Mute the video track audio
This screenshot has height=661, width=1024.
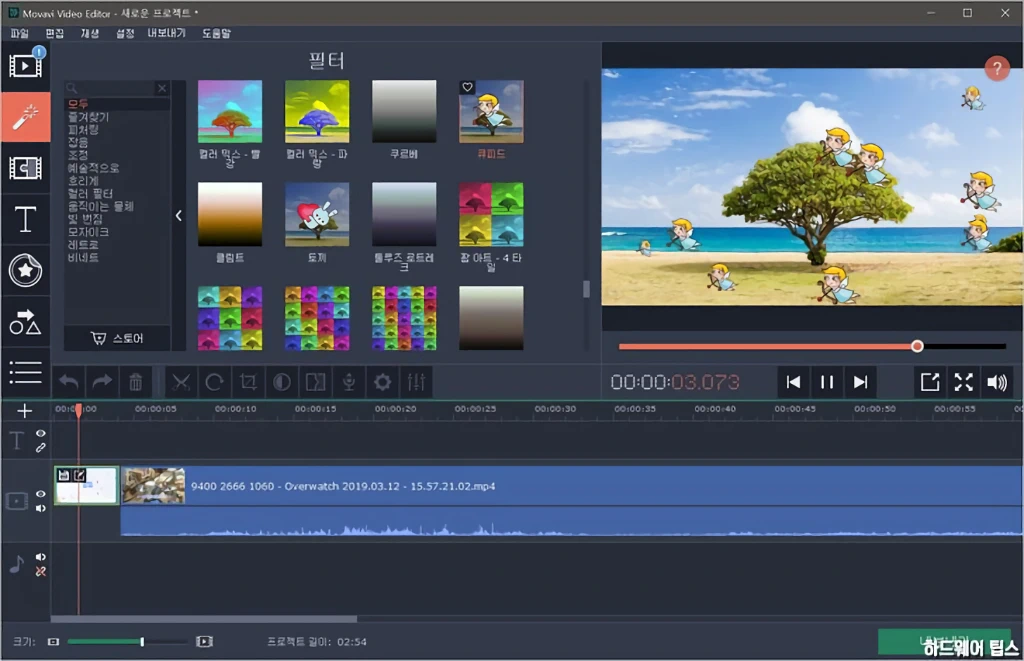(40, 508)
